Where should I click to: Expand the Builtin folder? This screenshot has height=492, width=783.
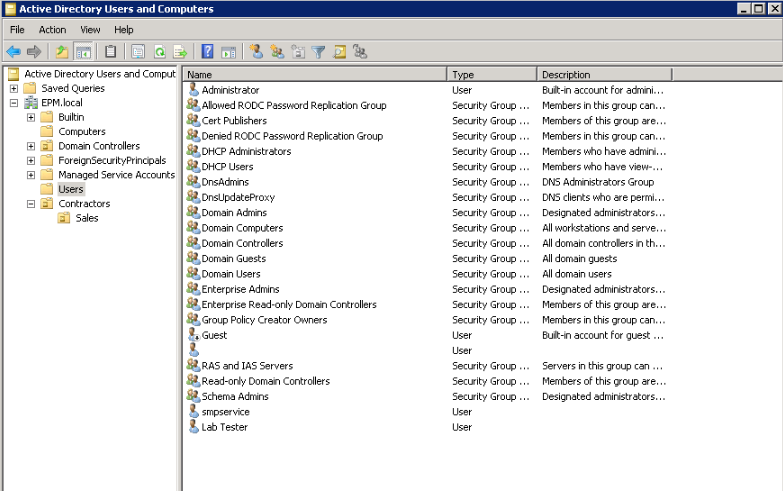pos(32,117)
